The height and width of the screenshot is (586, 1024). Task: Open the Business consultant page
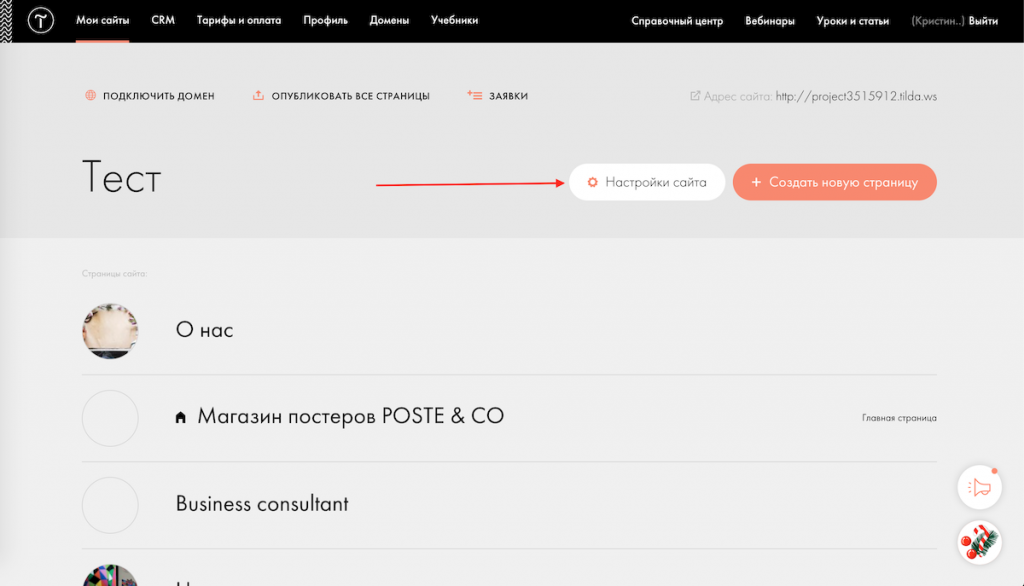pyautogui.click(x=262, y=504)
